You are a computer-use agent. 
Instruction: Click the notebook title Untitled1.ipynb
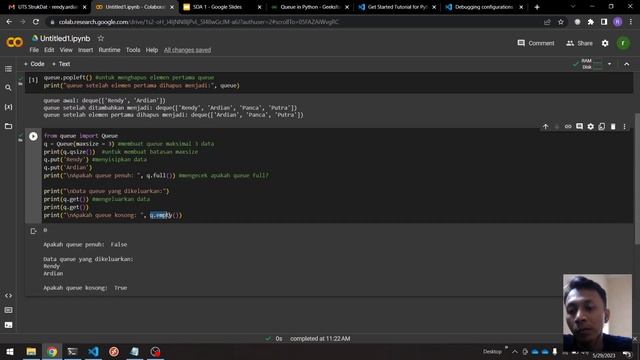click(65, 38)
